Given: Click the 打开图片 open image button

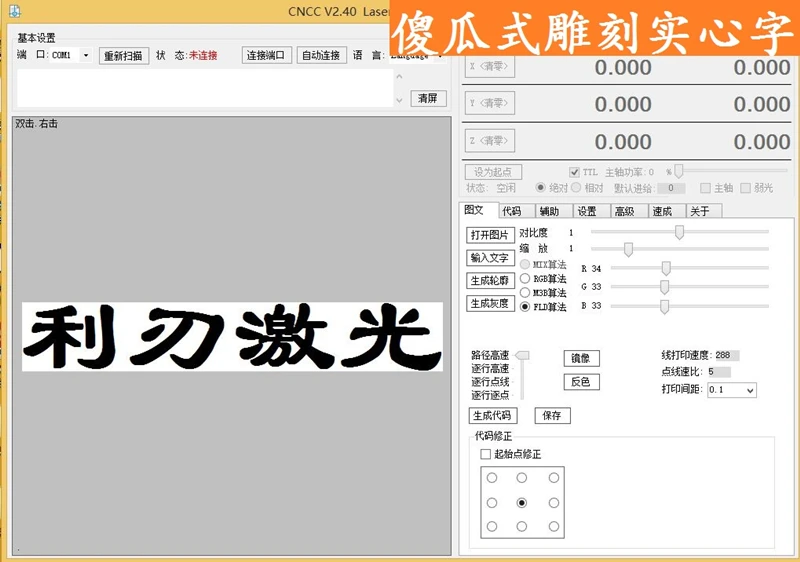Looking at the screenshot, I should tap(490, 235).
